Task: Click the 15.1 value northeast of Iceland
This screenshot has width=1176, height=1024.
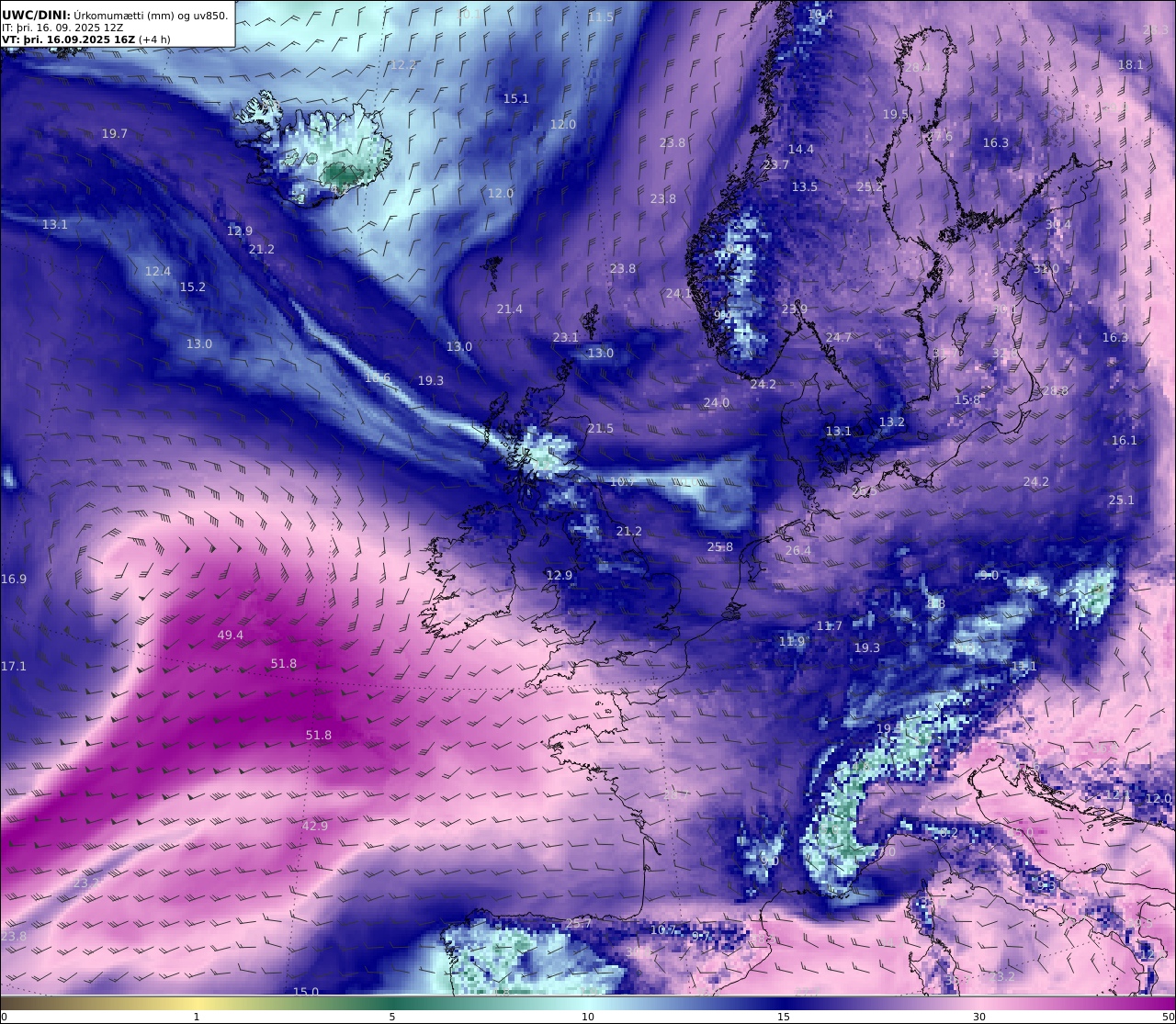Action: coord(516,98)
